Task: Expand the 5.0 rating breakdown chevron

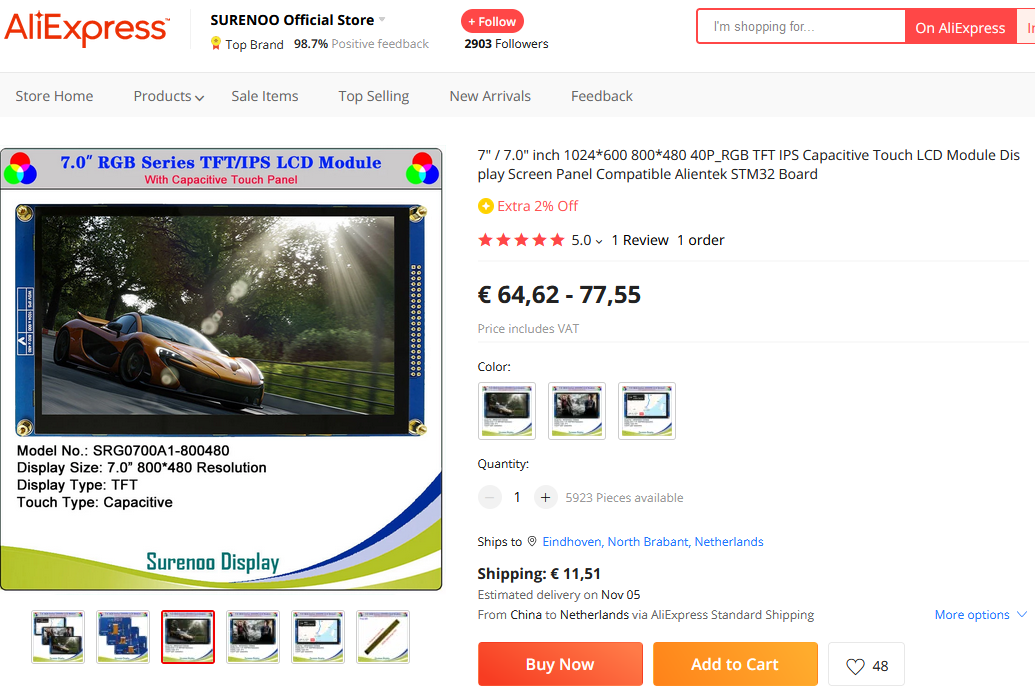Action: coord(599,241)
